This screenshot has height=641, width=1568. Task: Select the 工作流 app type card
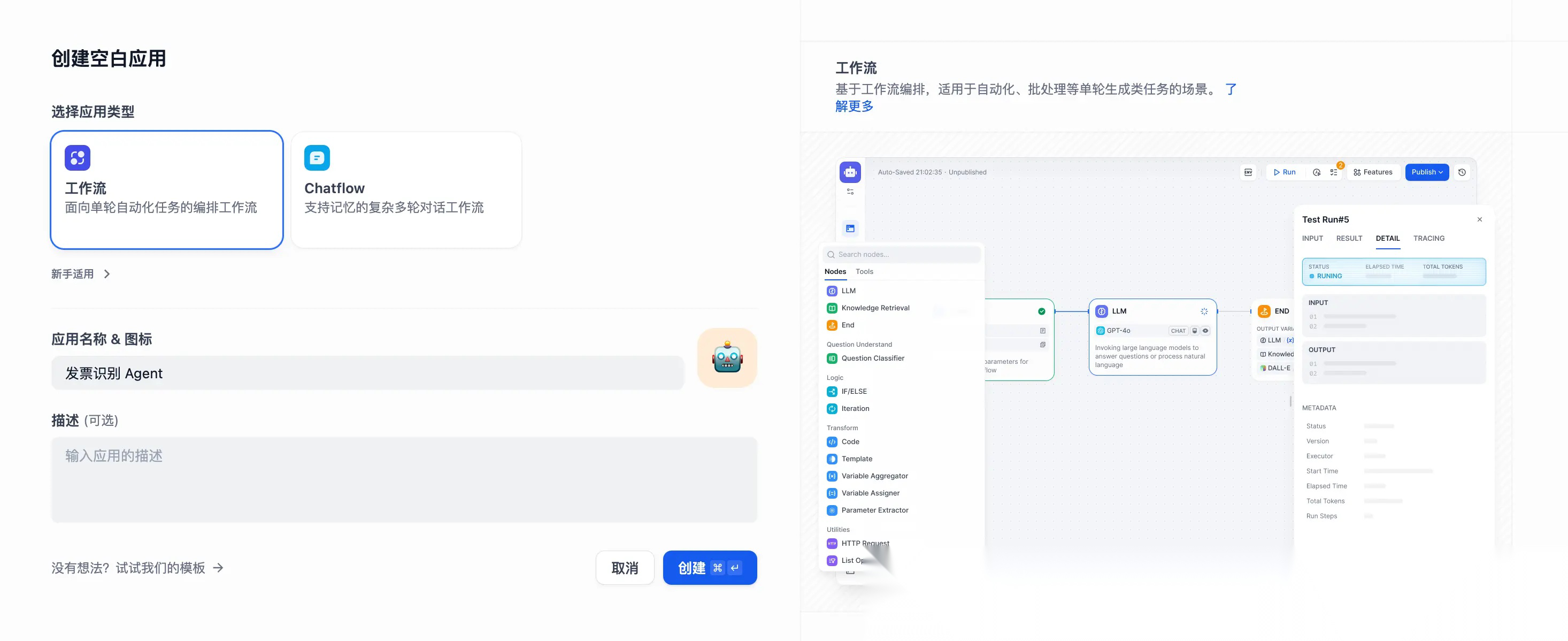pos(166,189)
